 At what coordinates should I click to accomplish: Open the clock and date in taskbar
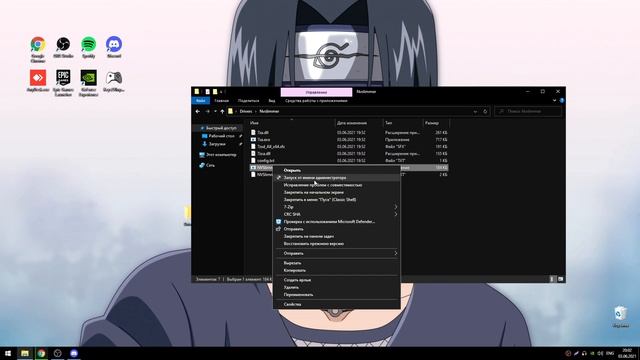tap(627, 353)
